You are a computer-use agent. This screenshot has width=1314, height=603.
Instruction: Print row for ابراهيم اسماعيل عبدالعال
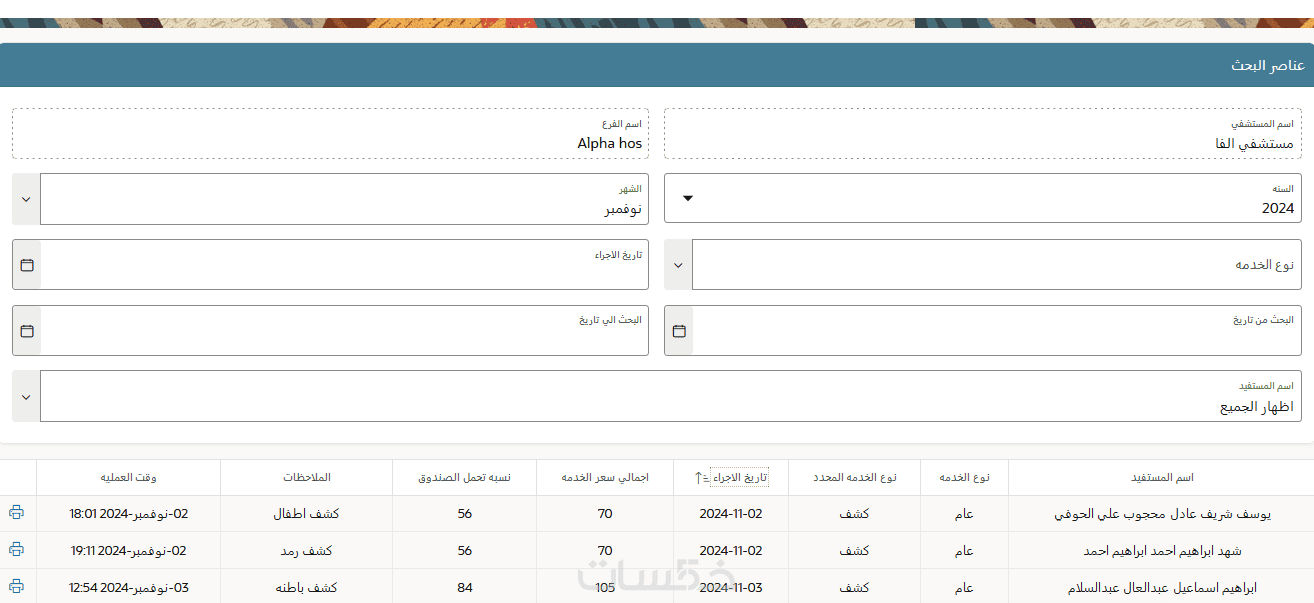[16, 586]
